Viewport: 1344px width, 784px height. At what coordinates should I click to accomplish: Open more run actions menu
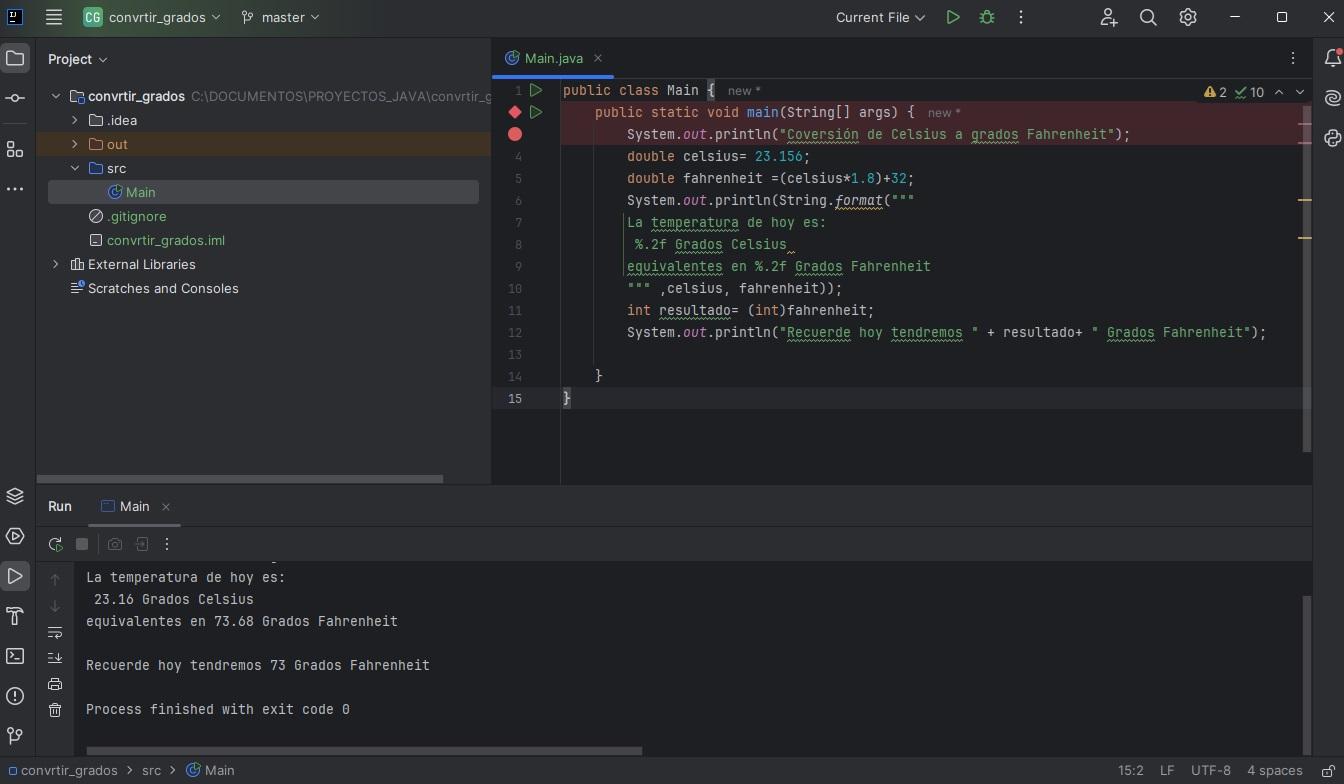1021,17
